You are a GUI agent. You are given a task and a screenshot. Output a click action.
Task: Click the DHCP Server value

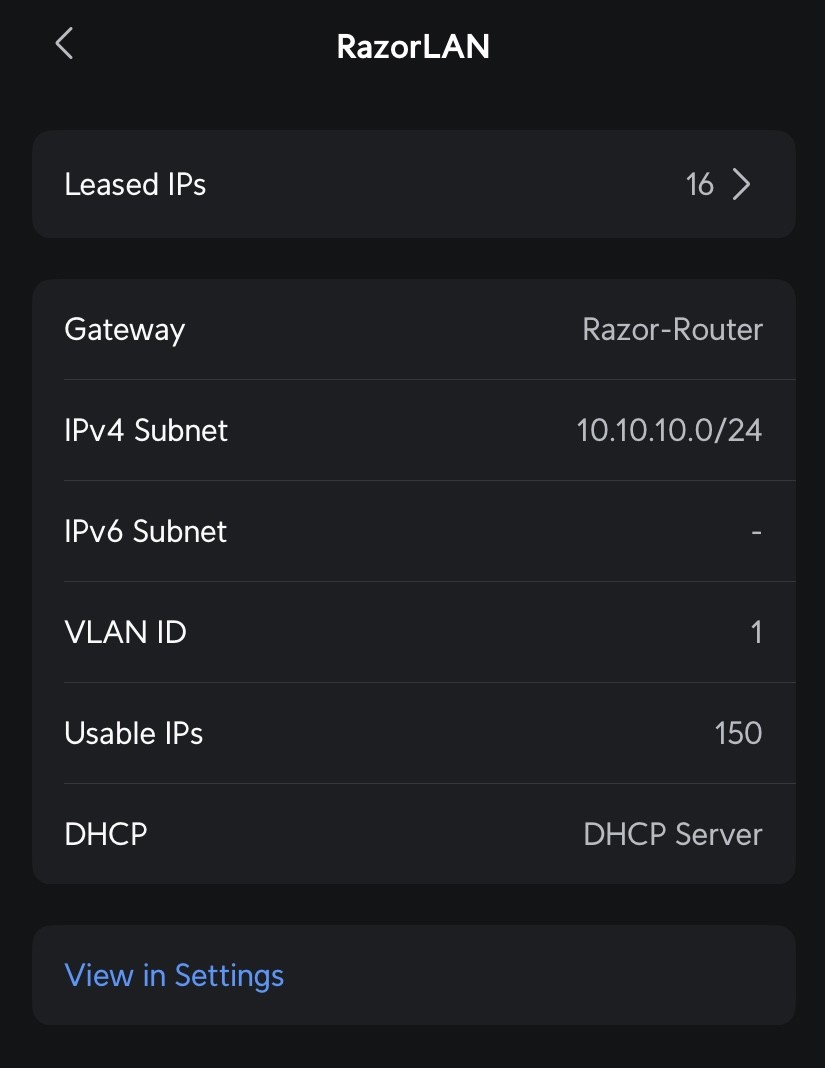(672, 835)
